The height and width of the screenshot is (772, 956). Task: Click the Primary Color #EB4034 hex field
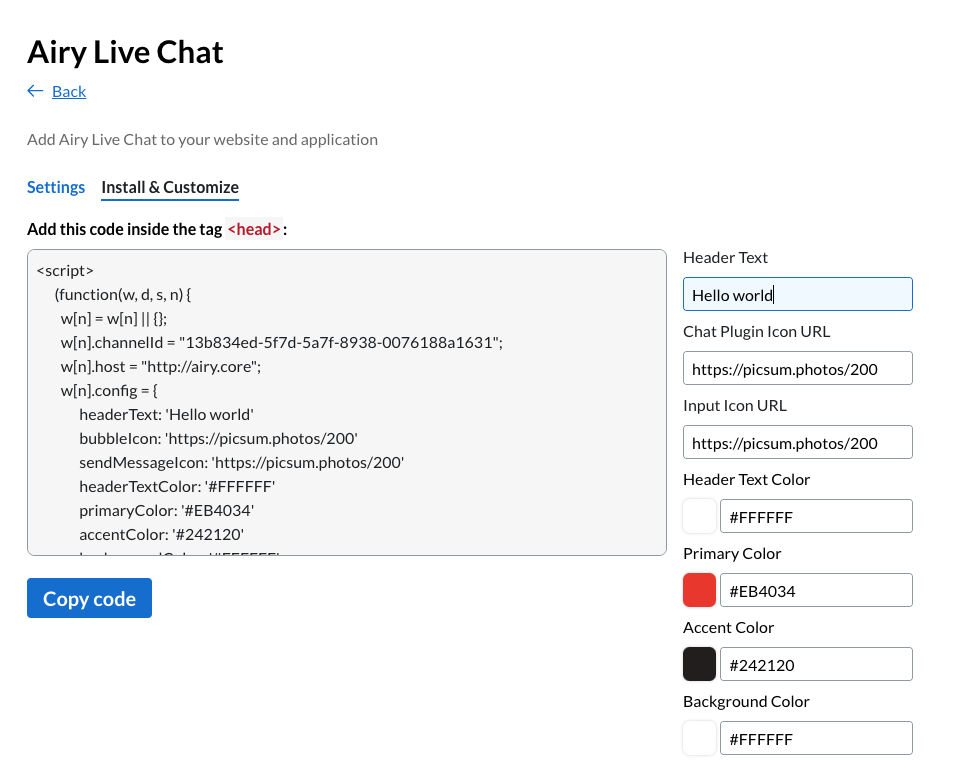pyautogui.click(x=815, y=590)
